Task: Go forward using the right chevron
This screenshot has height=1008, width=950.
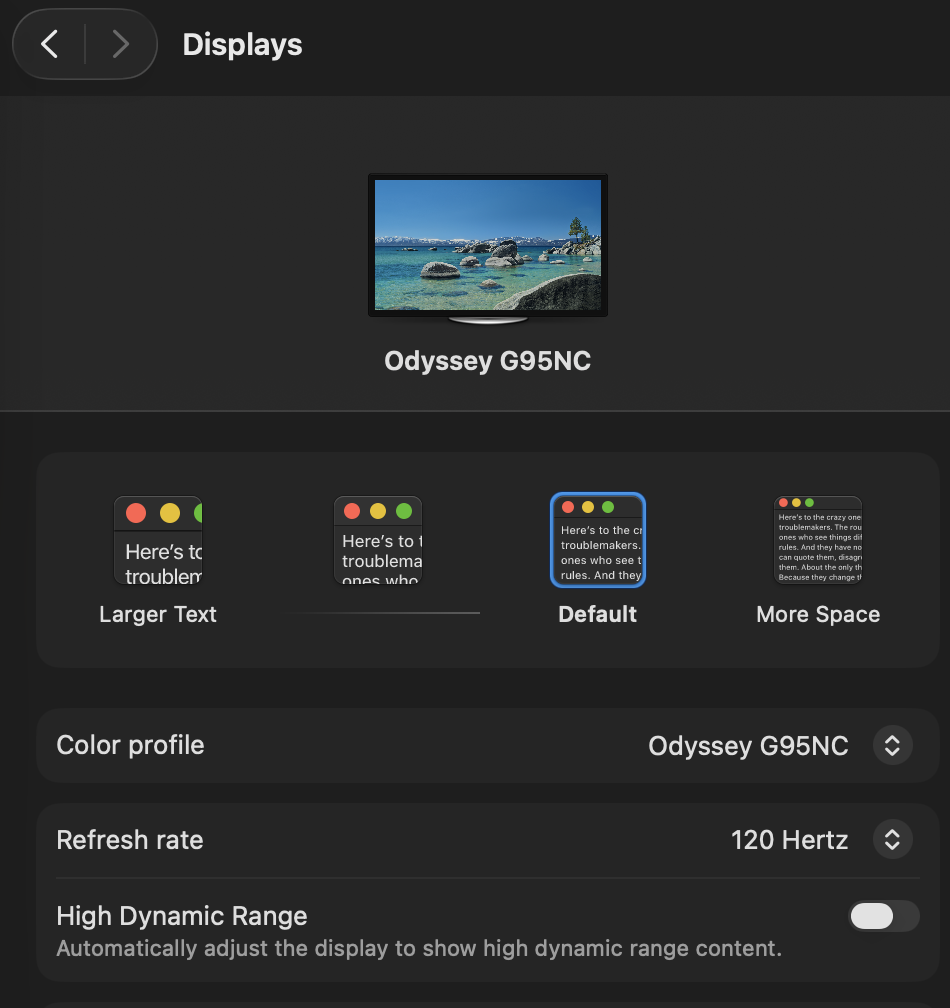Action: [x=121, y=44]
